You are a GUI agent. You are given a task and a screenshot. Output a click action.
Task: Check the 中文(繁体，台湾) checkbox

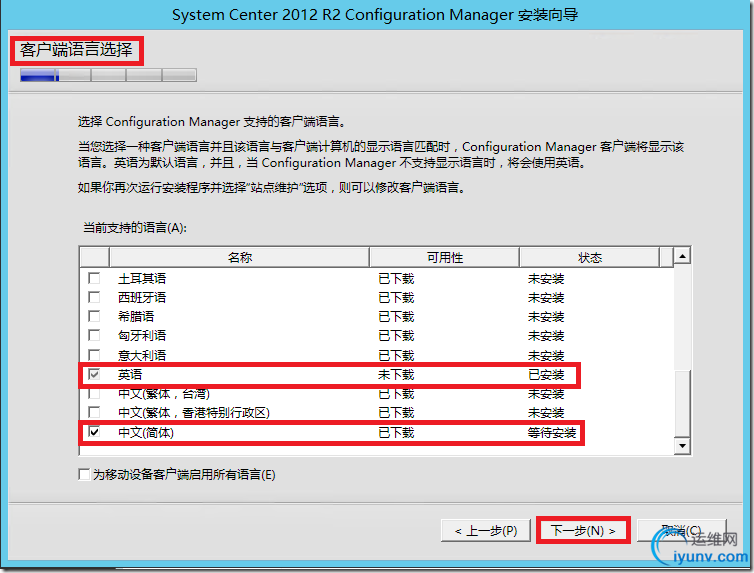pos(94,394)
